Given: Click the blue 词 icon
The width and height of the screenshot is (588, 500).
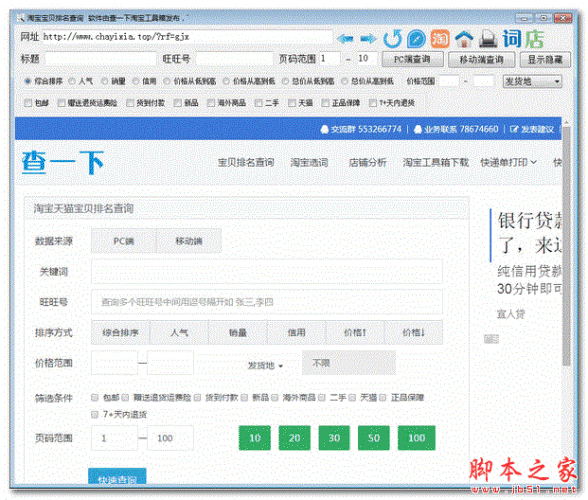Looking at the screenshot, I should tap(512, 38).
